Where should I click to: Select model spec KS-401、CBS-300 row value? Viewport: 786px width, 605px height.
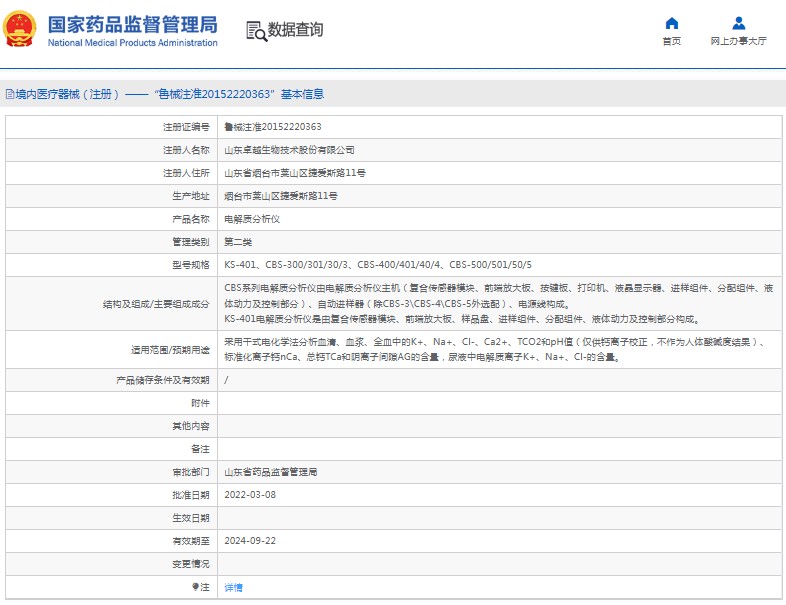pyautogui.click(x=378, y=265)
